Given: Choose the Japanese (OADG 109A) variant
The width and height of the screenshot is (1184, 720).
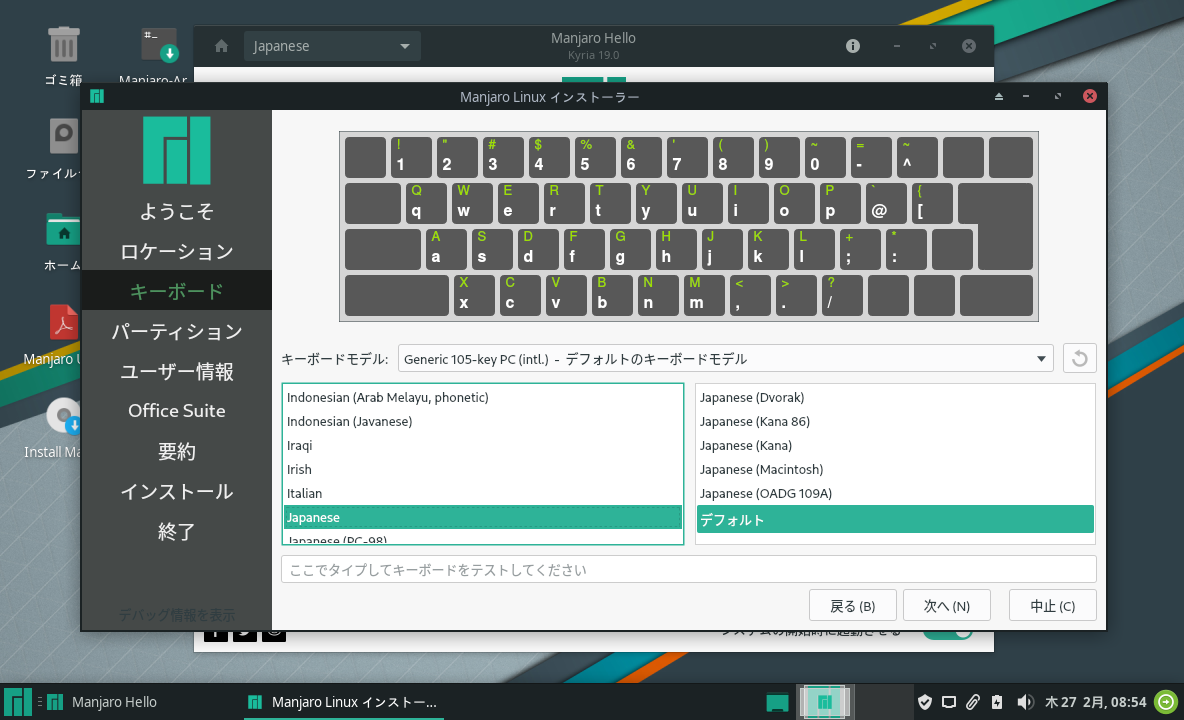Looking at the screenshot, I should click(895, 494).
